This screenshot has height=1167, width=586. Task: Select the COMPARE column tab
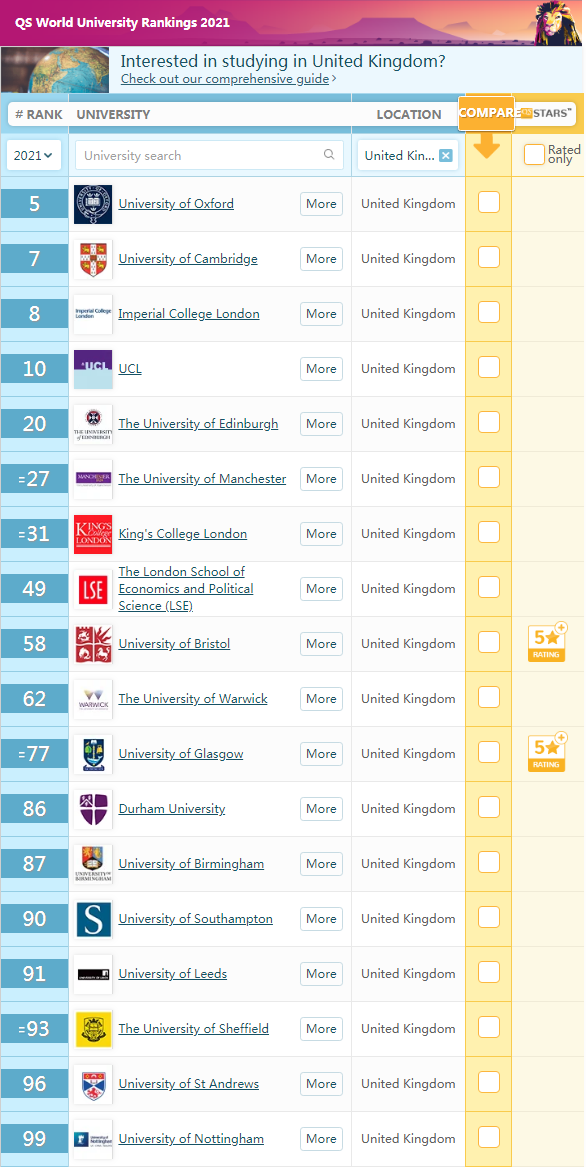(487, 113)
